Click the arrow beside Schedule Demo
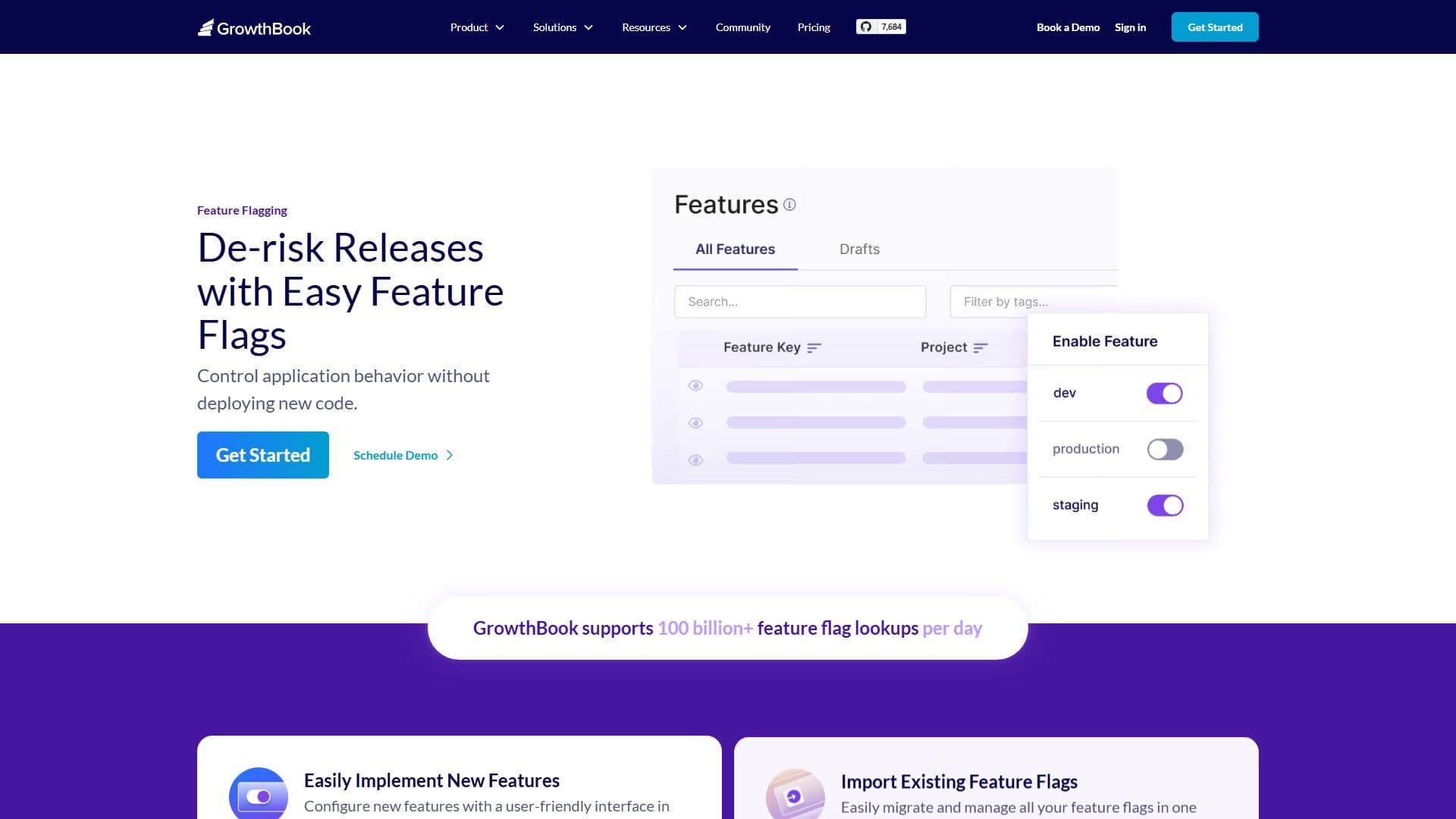The image size is (1456, 819). point(450,455)
